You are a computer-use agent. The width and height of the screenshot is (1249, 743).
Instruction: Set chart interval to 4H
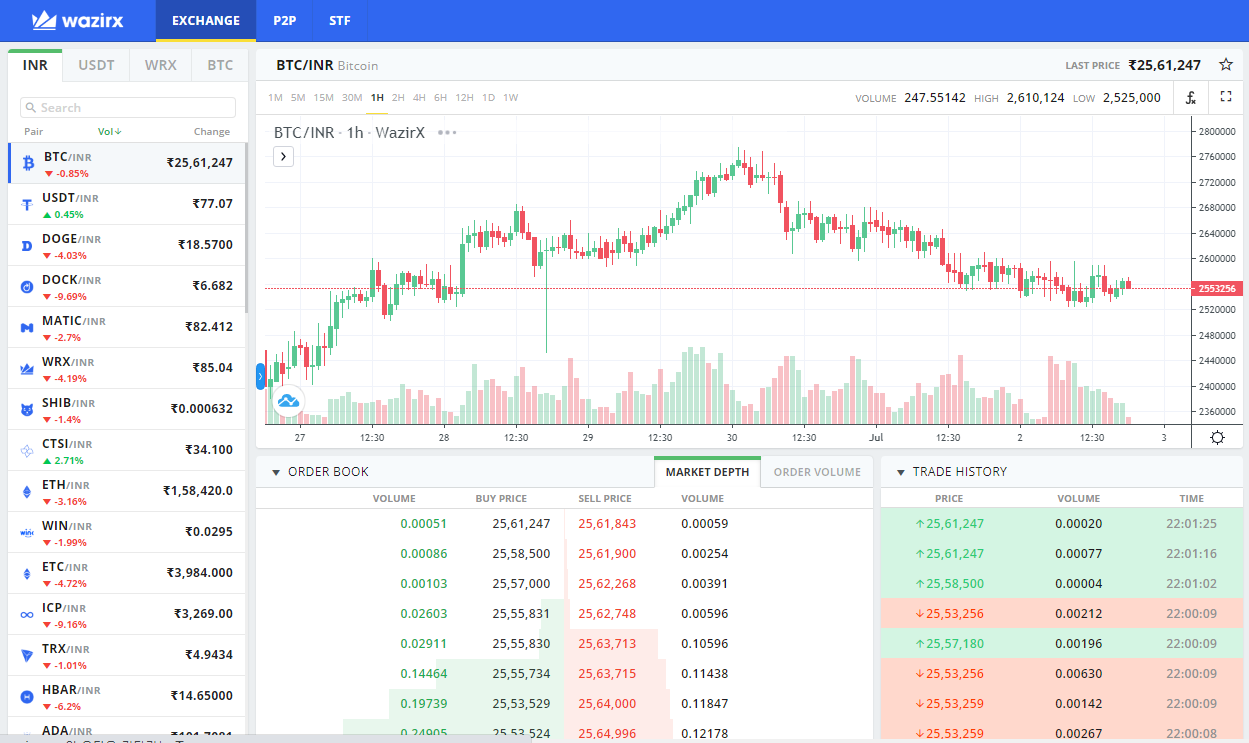point(419,98)
